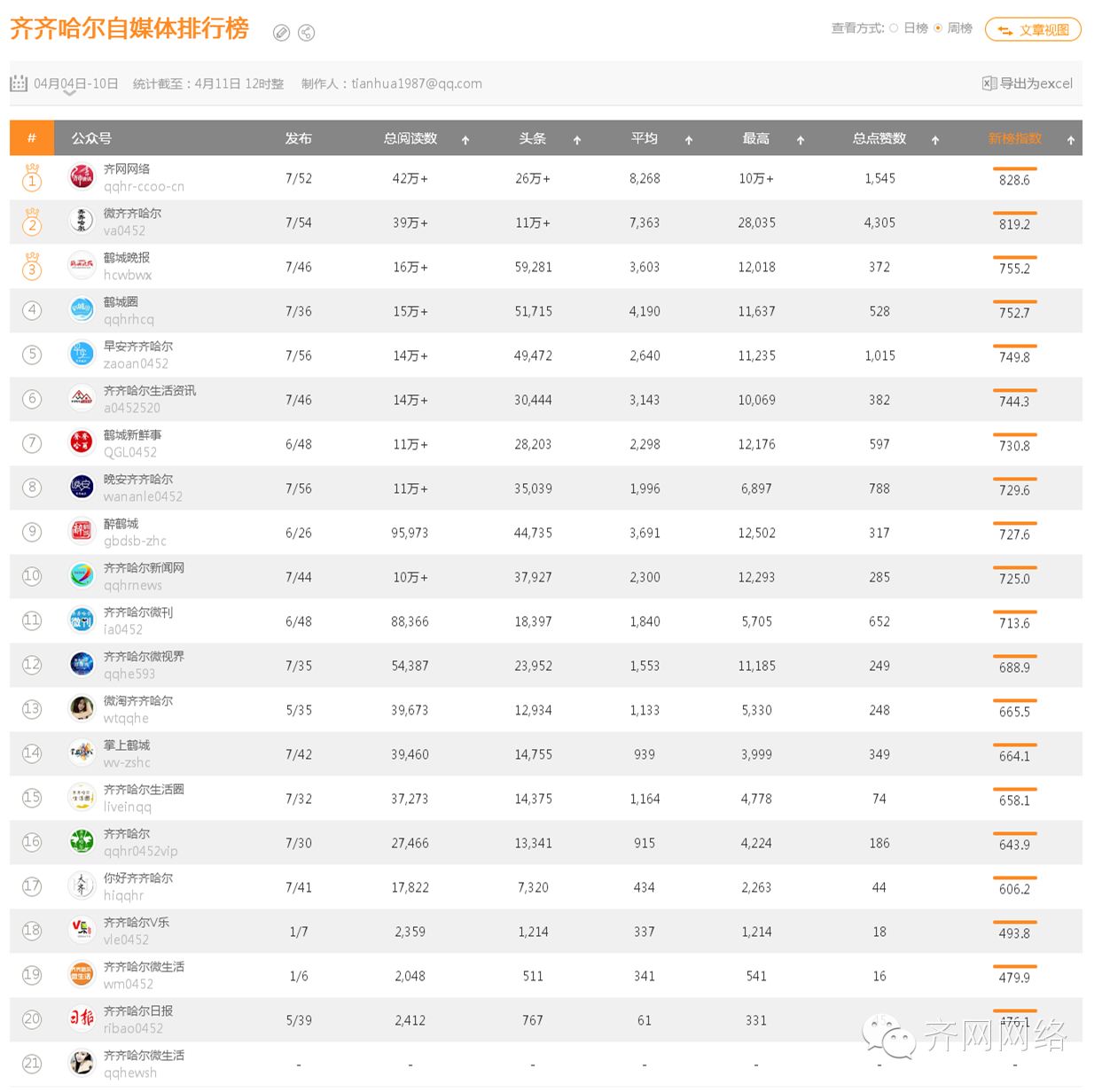Sort by 总点赞数 arrow

(x=935, y=140)
